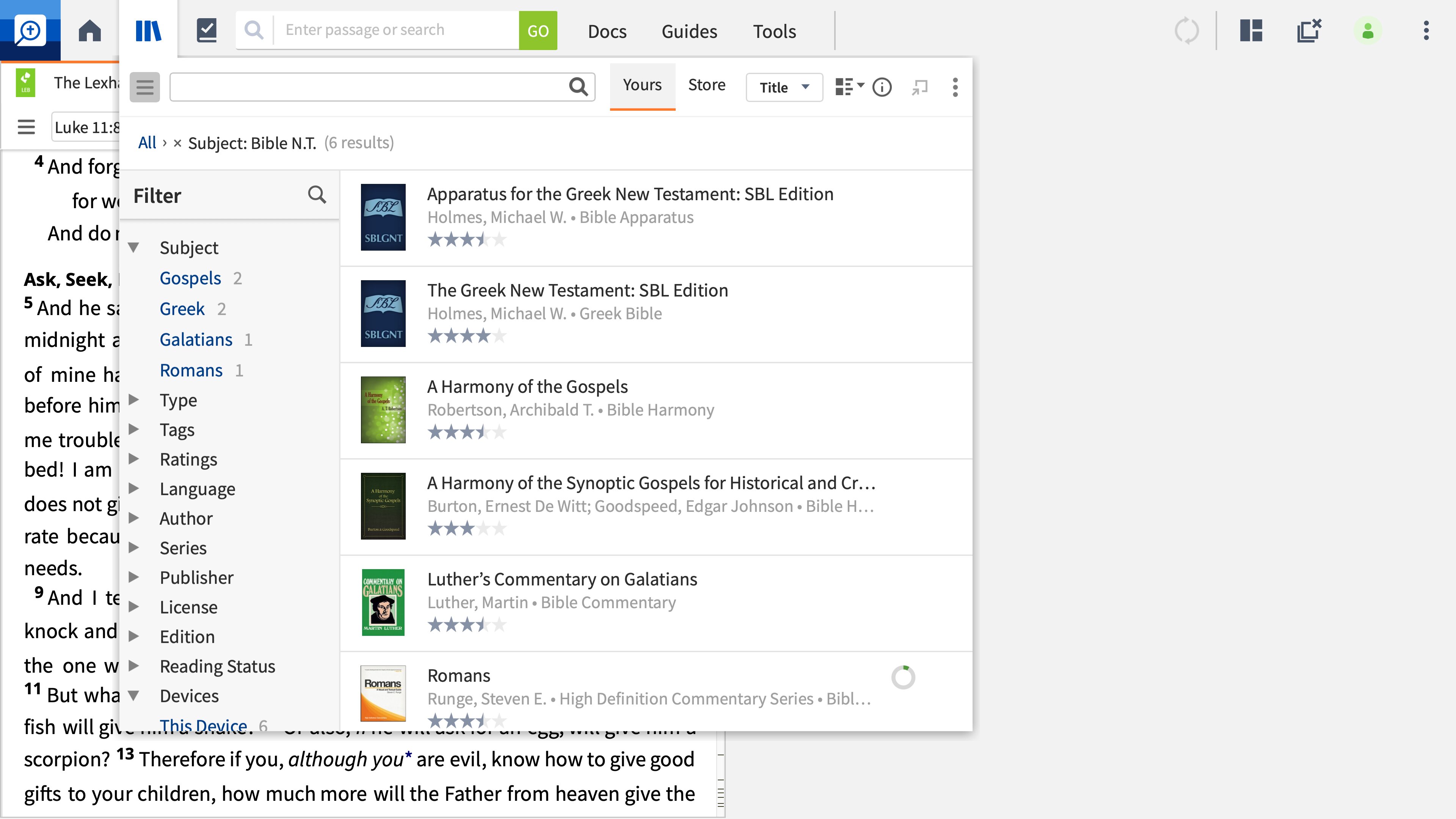Expand the Reading Status filter section
This screenshot has width=1456, height=819.
point(133,666)
